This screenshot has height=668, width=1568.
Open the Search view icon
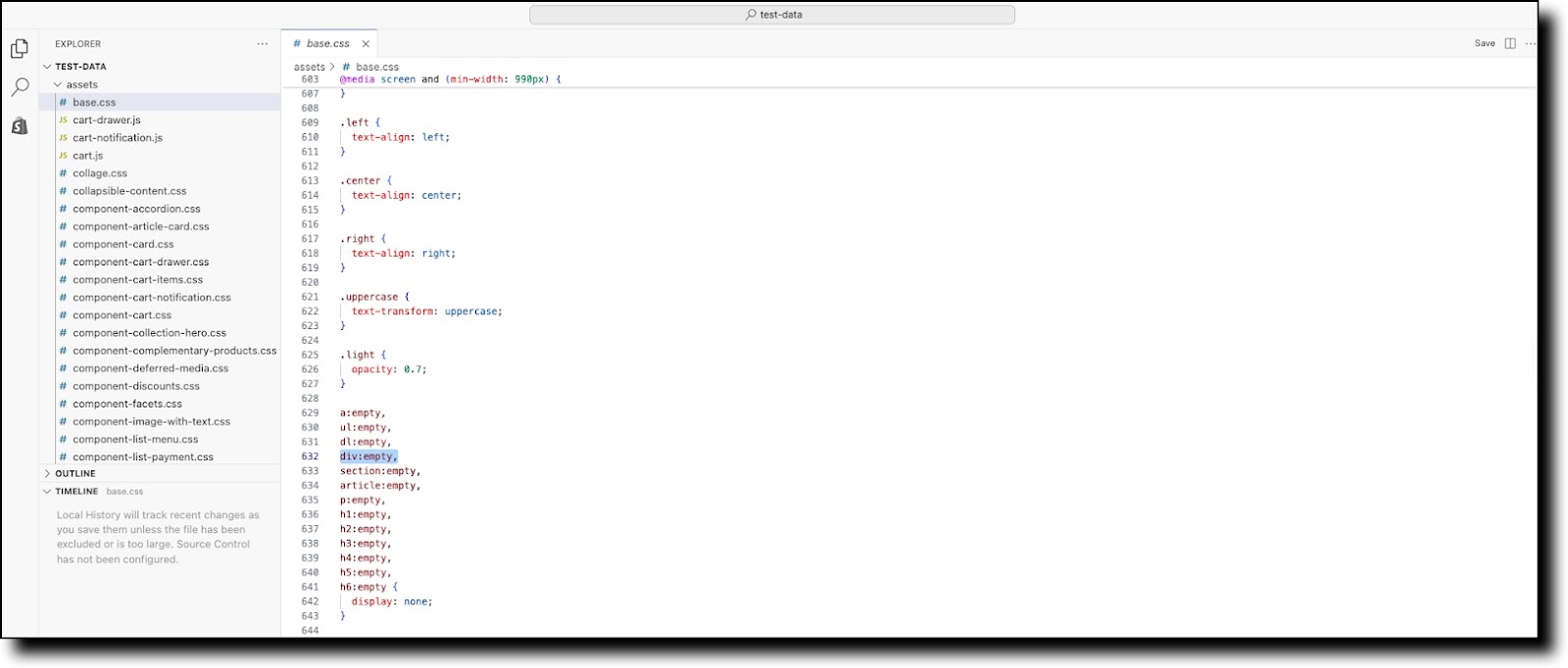[x=20, y=87]
